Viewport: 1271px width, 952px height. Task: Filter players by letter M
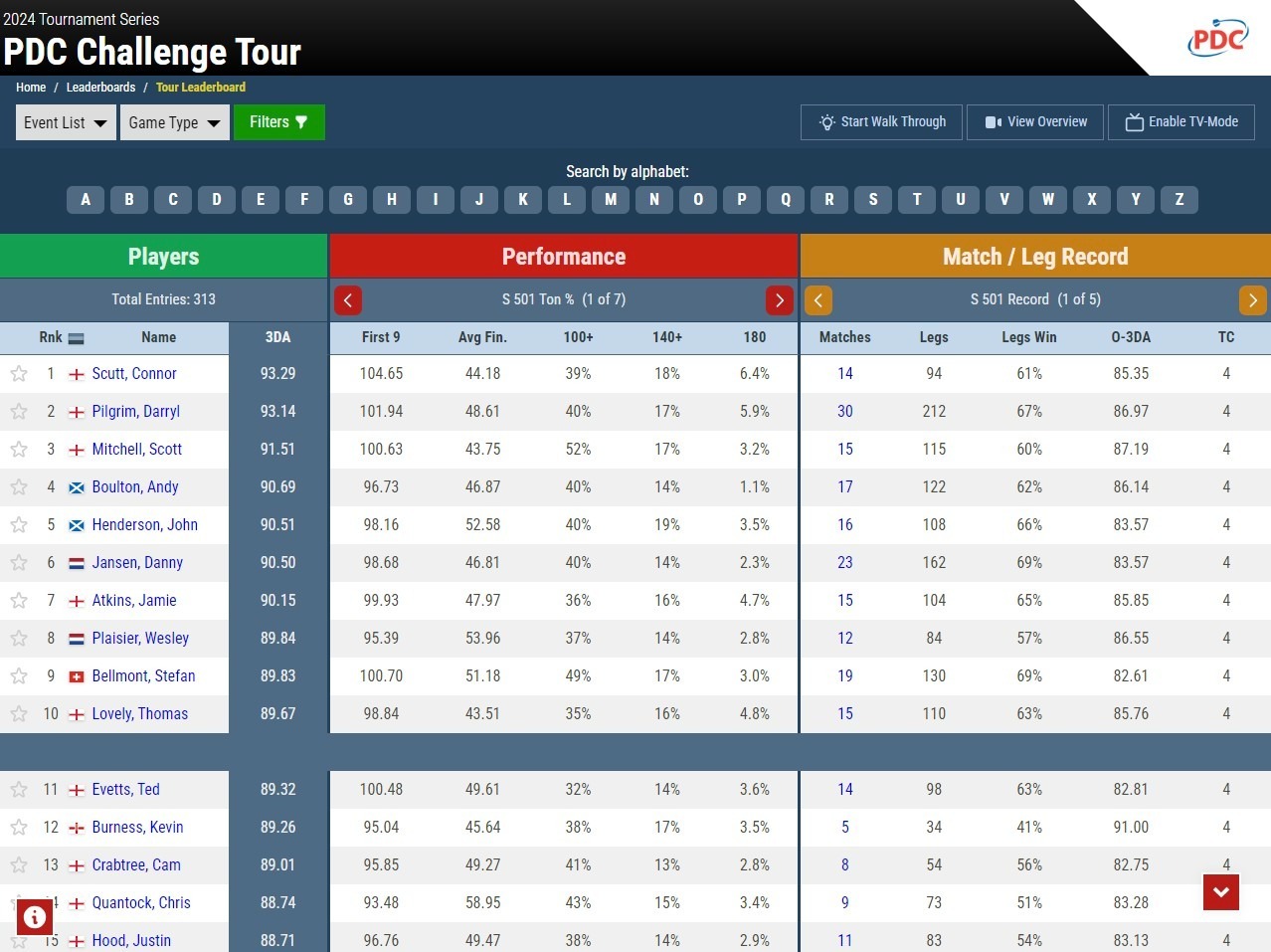pos(611,199)
